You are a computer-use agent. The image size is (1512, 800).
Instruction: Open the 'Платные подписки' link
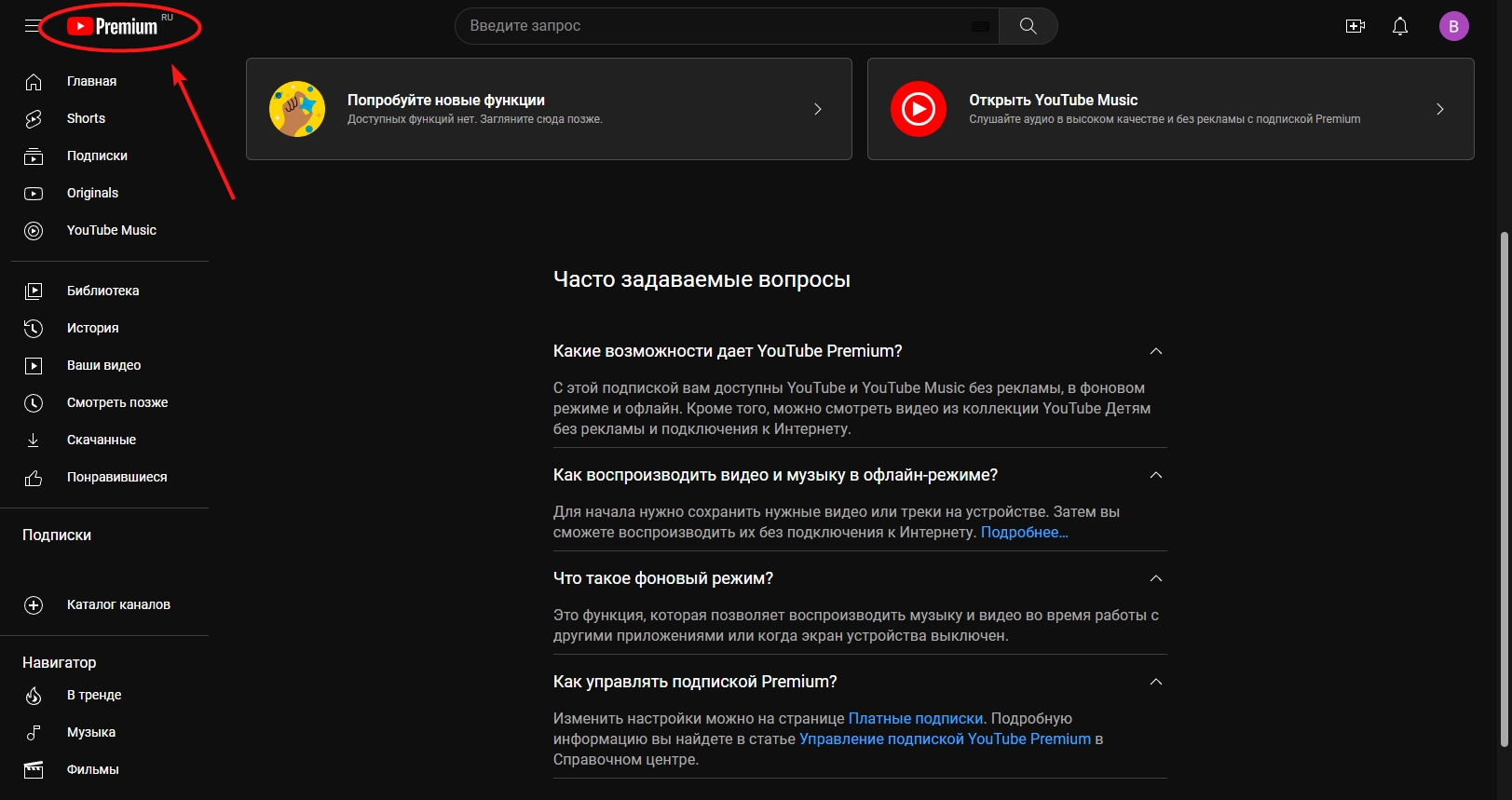915,719
